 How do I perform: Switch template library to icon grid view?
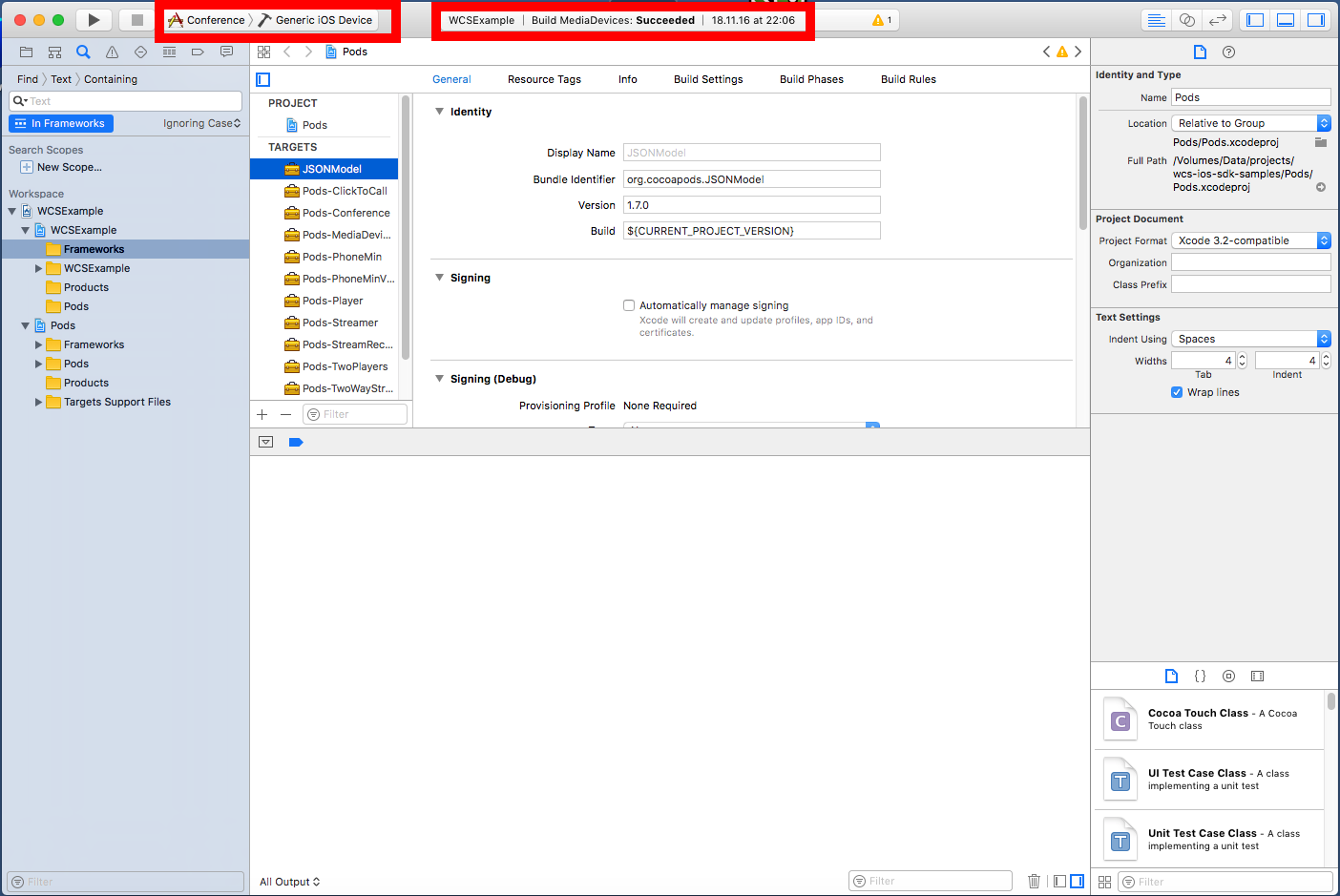1104,882
